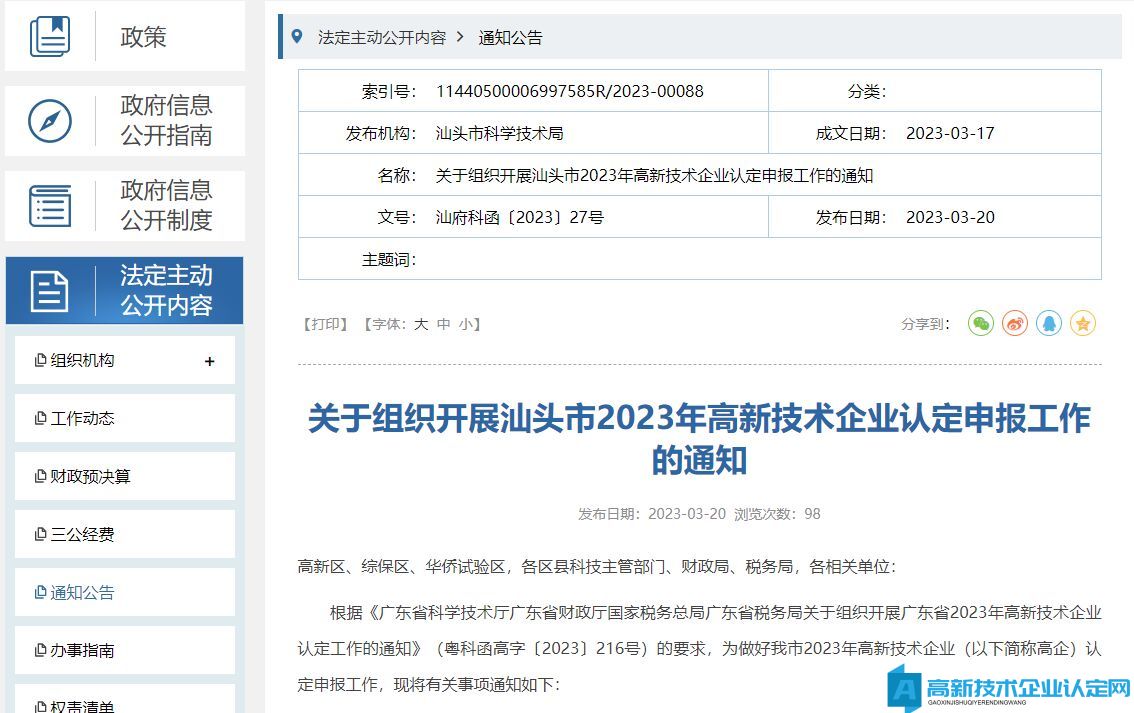Click the list icon for 政府信息公开制度
This screenshot has width=1134, height=713.
(x=50, y=206)
